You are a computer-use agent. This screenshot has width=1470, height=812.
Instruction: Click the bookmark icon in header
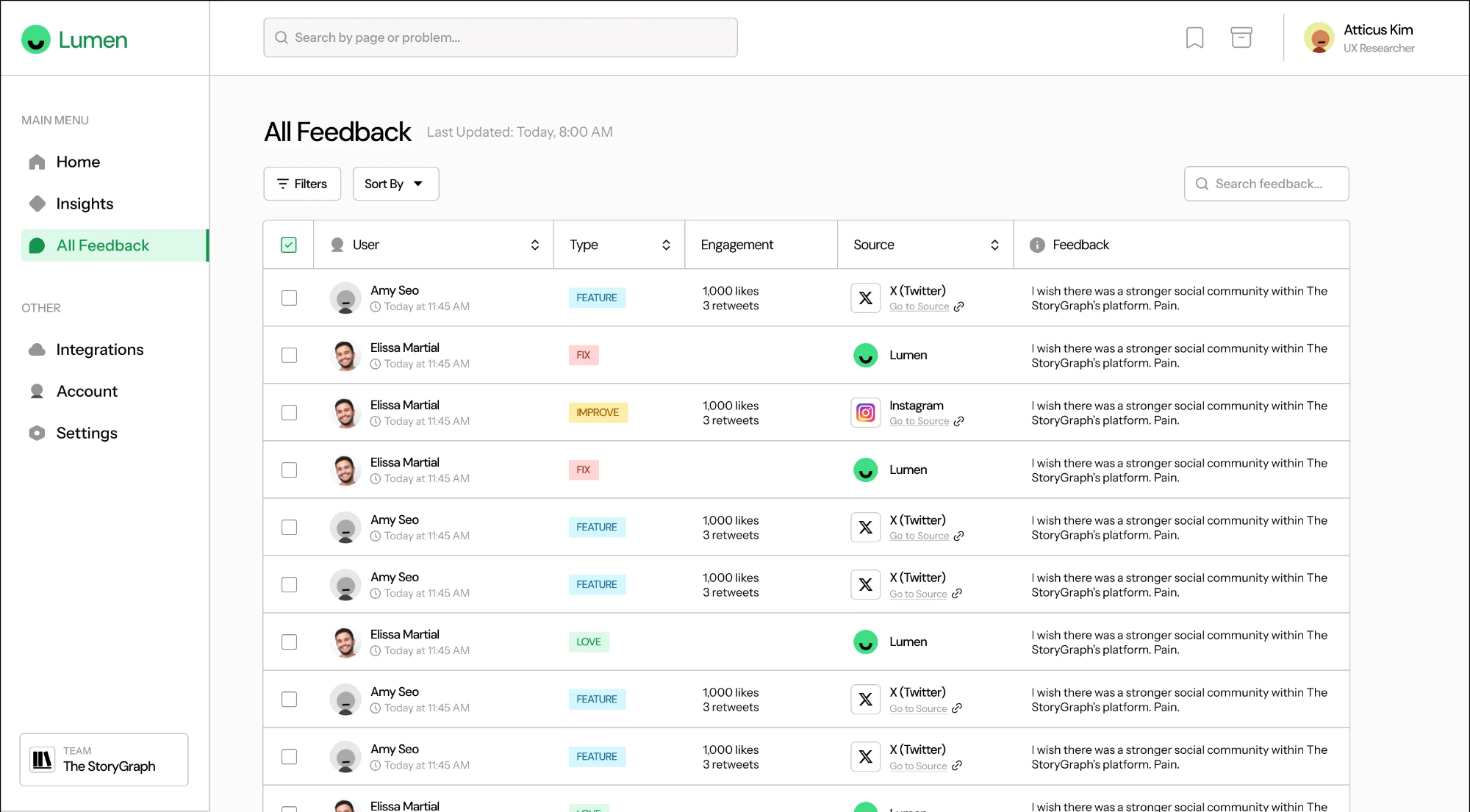tap(1194, 37)
